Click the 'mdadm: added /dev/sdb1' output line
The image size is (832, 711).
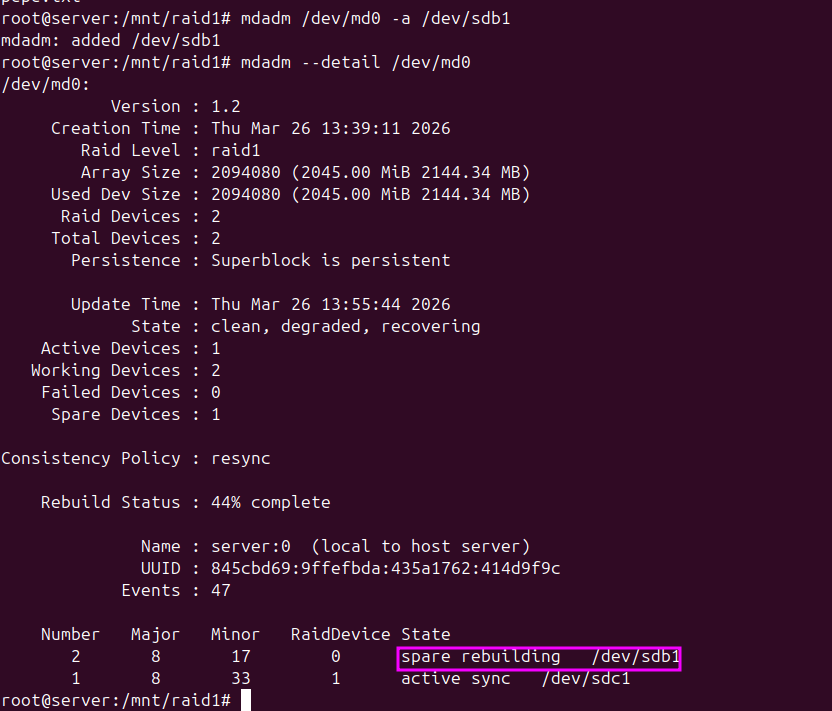[111, 40]
